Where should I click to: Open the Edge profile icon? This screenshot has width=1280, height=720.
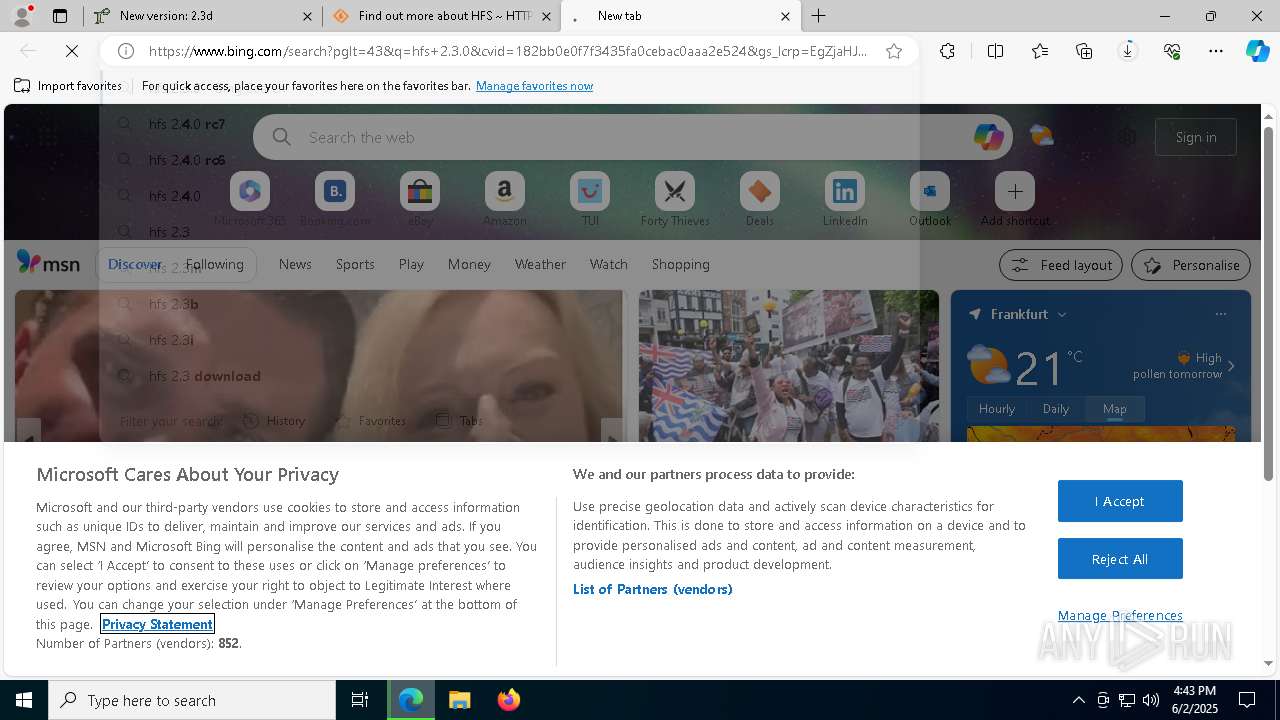click(x=21, y=16)
